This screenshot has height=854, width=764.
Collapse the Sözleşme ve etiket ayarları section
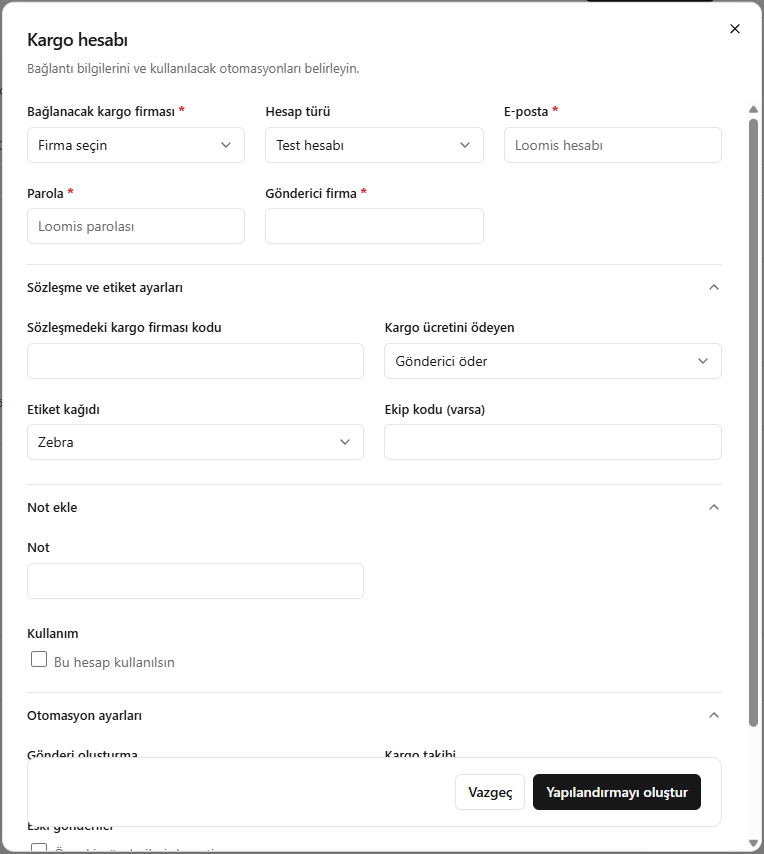tap(714, 287)
